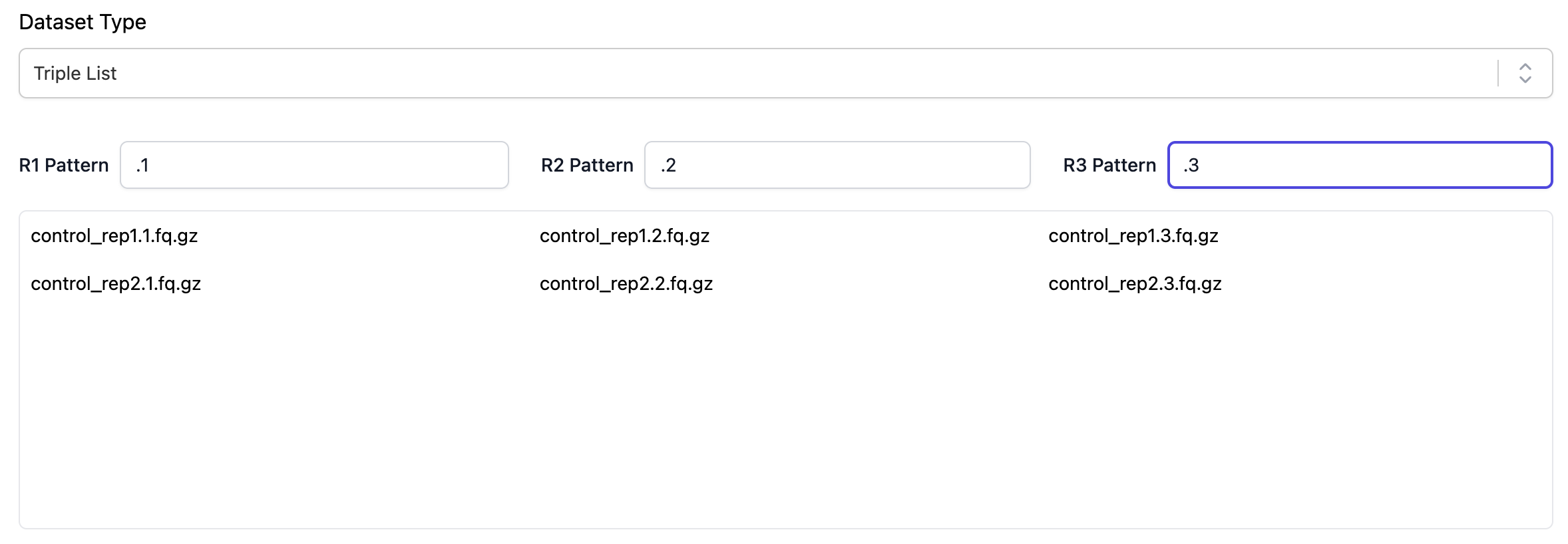
Task: Click the up-down chevron icon in Dataset Type
Action: (1525, 73)
